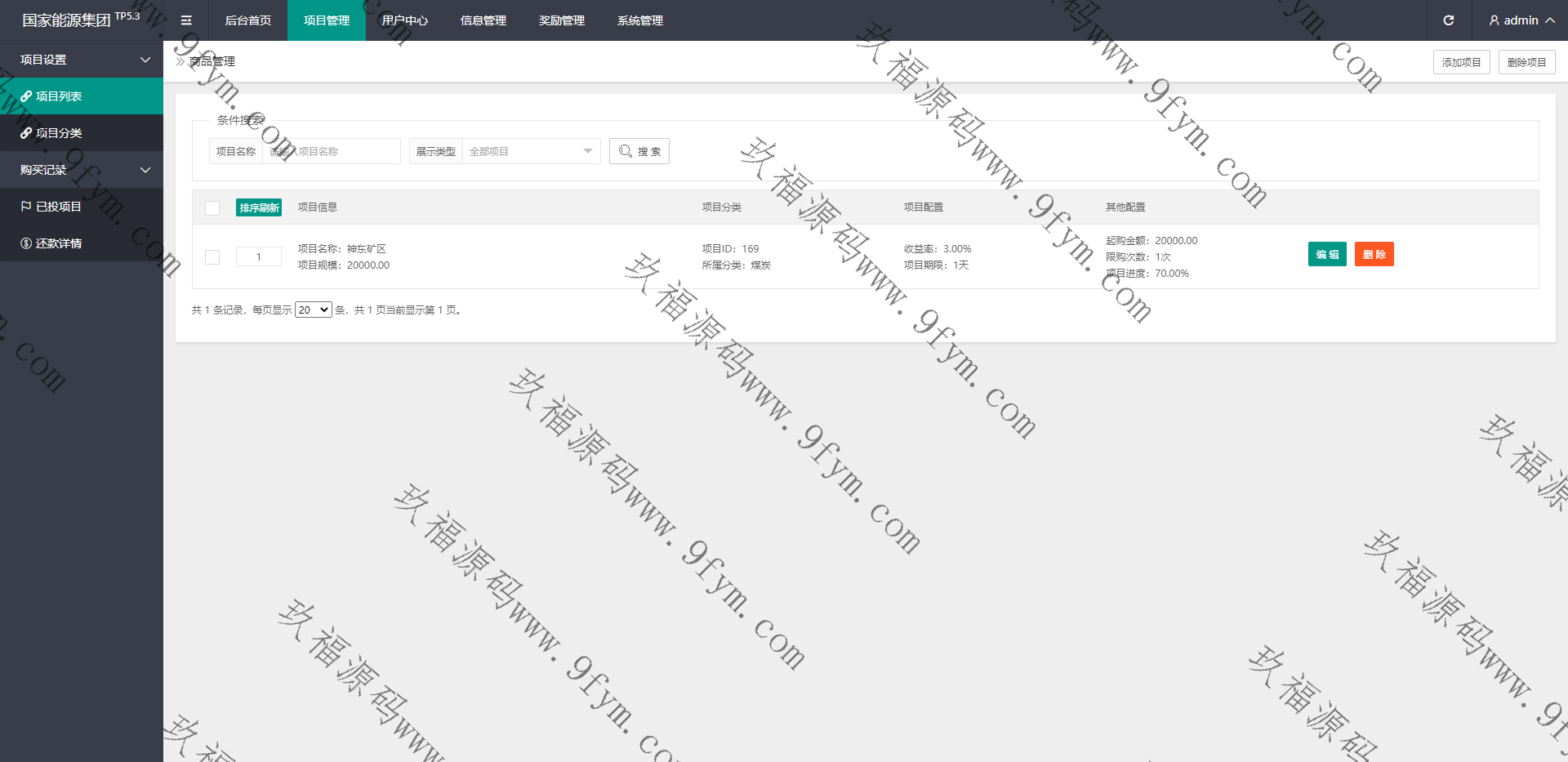Open the 展示类型 全部项目 dropdown

point(531,151)
